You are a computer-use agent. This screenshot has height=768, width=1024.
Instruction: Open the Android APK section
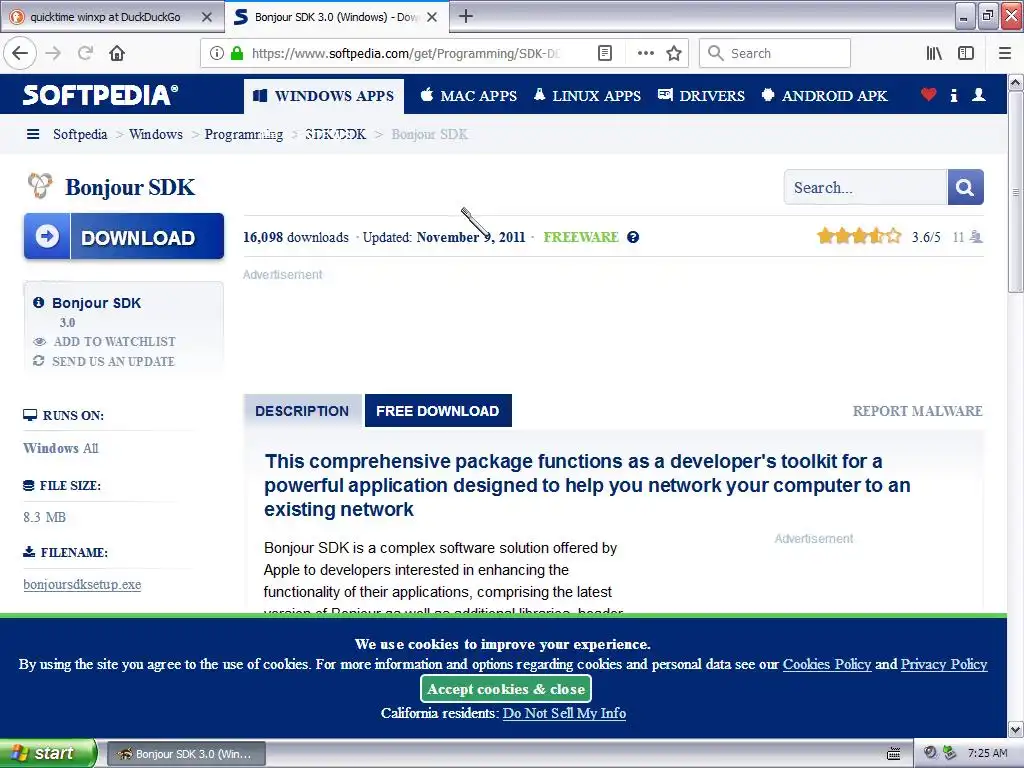pos(824,96)
